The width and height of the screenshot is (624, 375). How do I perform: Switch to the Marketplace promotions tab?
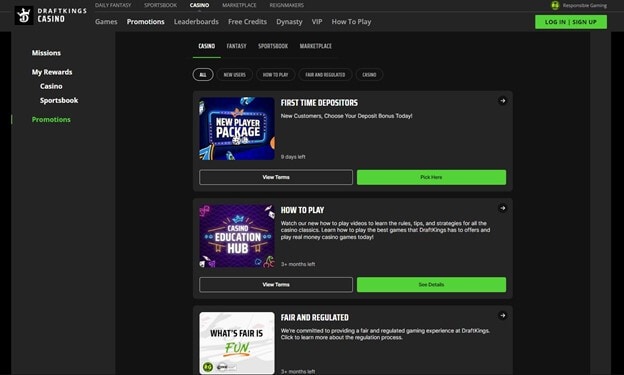(316, 46)
